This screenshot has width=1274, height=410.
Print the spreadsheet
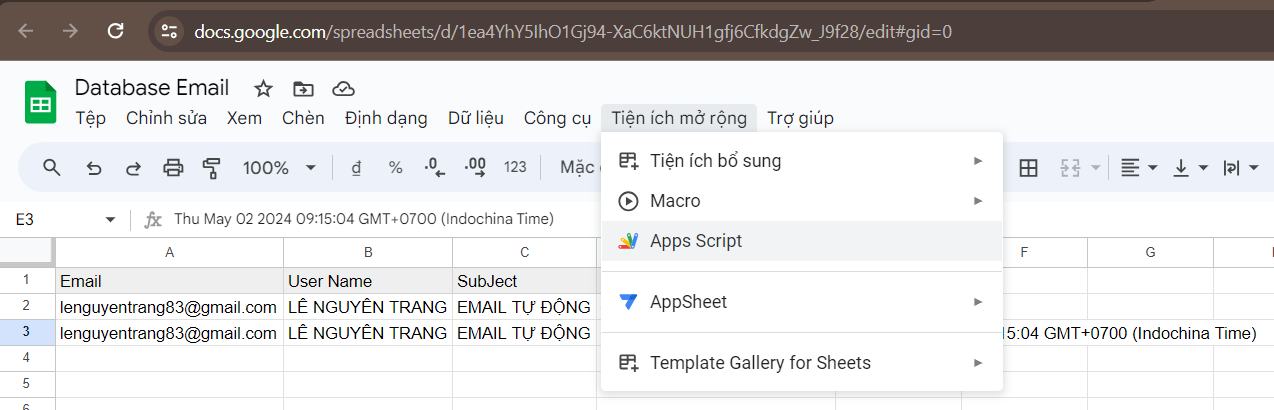tap(173, 167)
